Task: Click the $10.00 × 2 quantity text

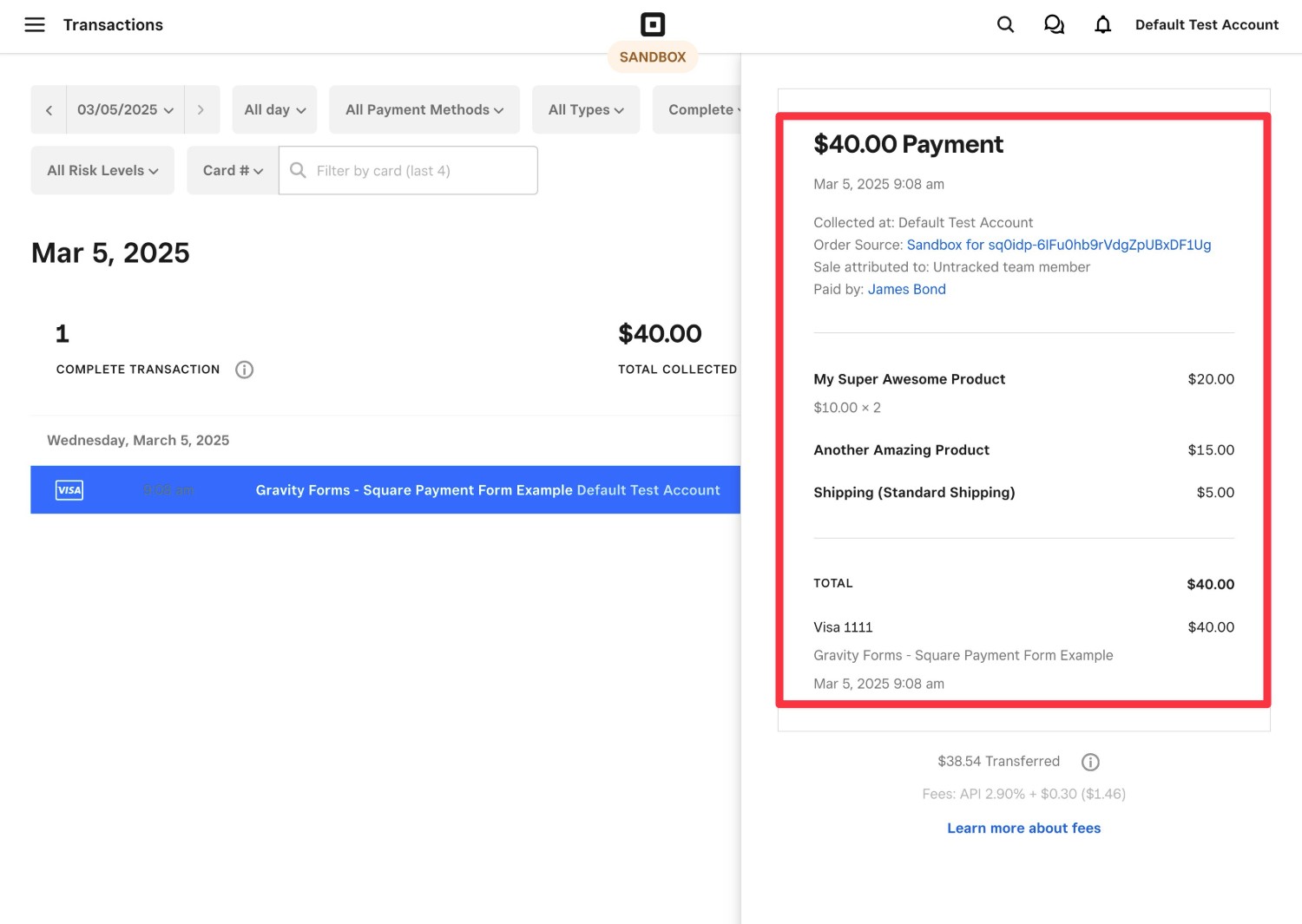Action: click(847, 407)
